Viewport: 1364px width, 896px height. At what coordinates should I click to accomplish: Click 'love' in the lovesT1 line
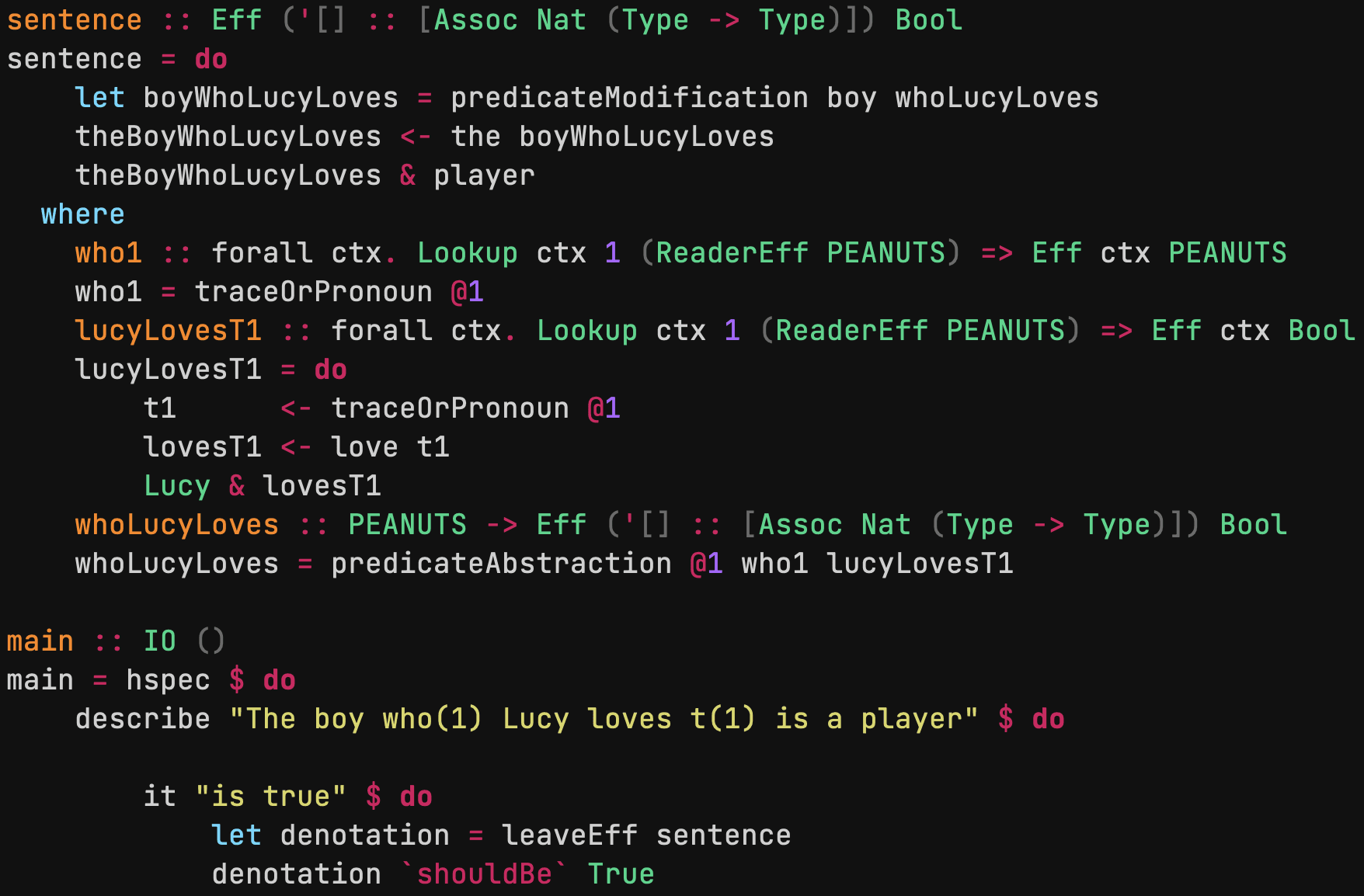[x=364, y=446]
